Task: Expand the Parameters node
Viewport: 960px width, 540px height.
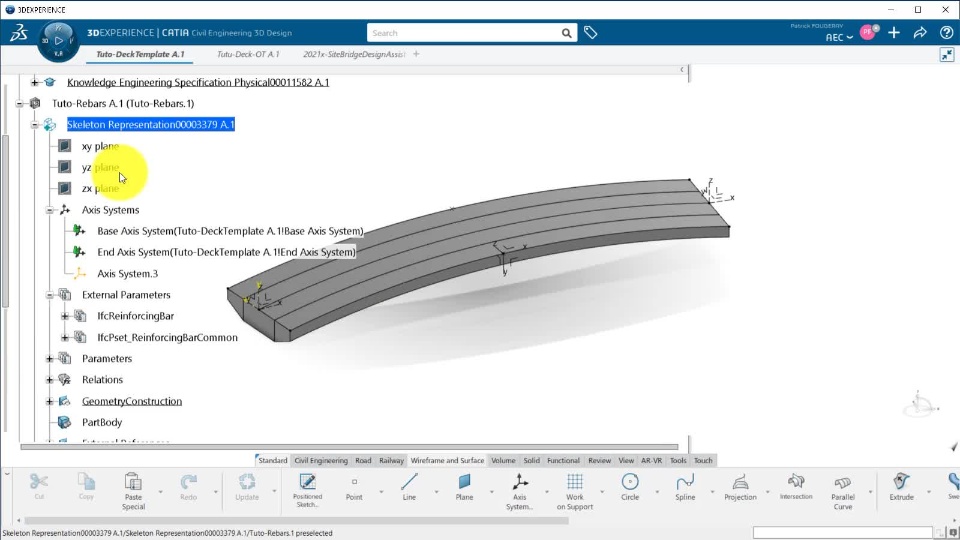Action: 50,359
